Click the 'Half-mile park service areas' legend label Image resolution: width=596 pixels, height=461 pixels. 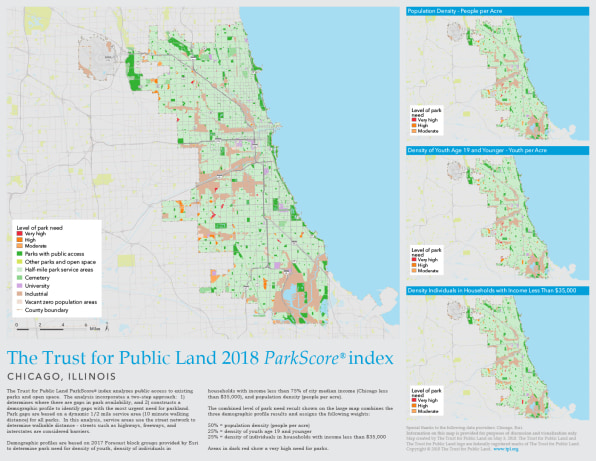coord(59,270)
